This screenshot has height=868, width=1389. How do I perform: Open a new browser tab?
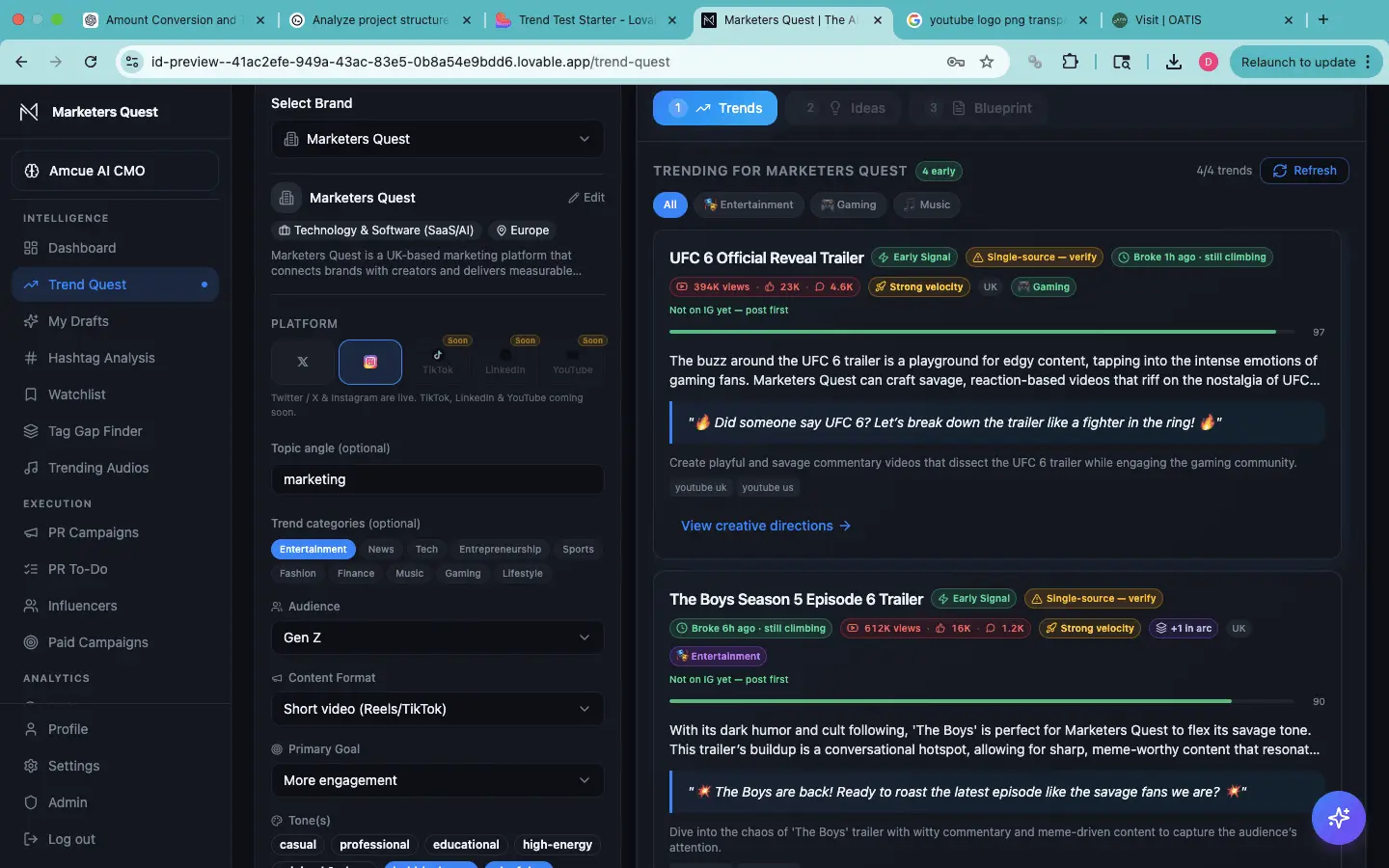click(1323, 19)
